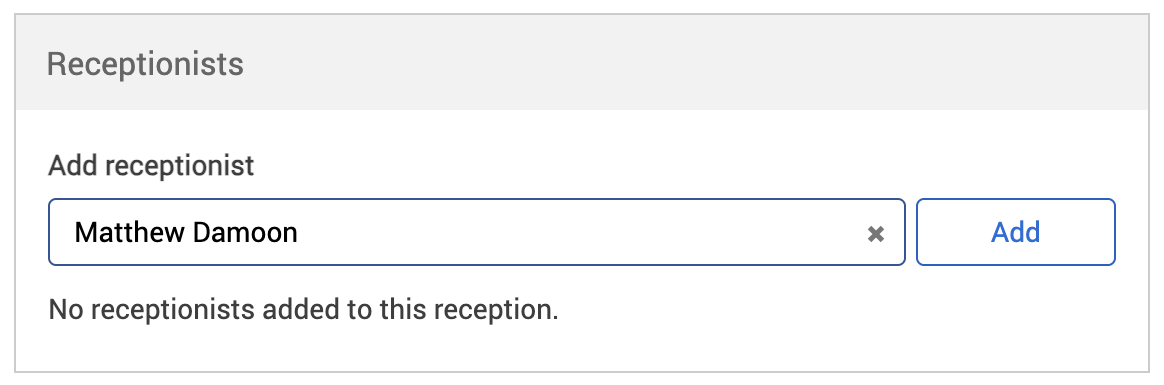This screenshot has width=1164, height=385.
Task: Click the Receptionists section title text
Action: click(x=146, y=65)
